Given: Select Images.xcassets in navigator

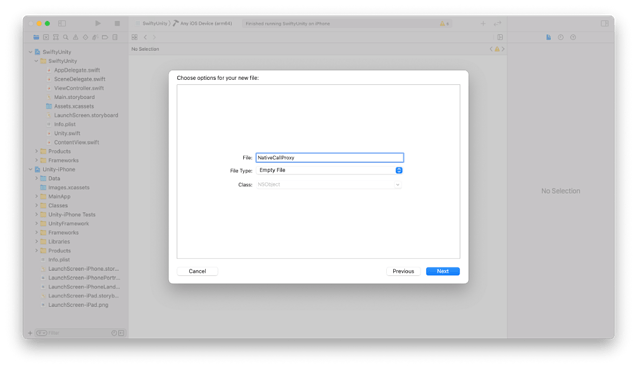Looking at the screenshot, I should 69,187.
